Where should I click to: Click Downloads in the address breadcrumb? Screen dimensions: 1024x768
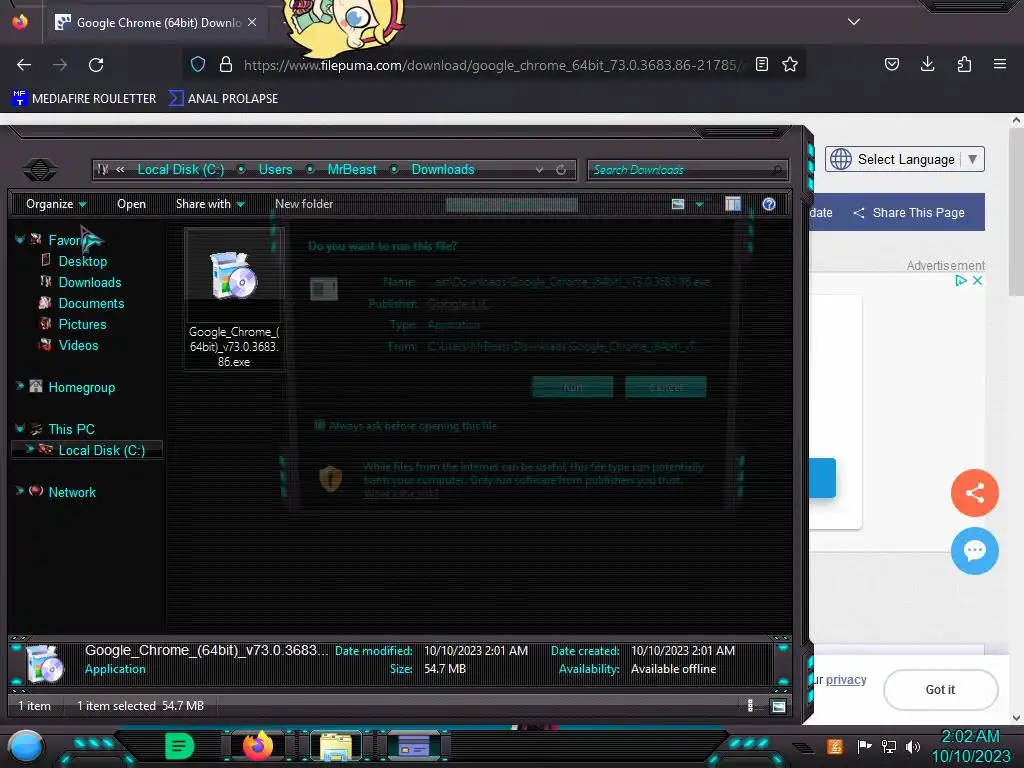click(443, 169)
